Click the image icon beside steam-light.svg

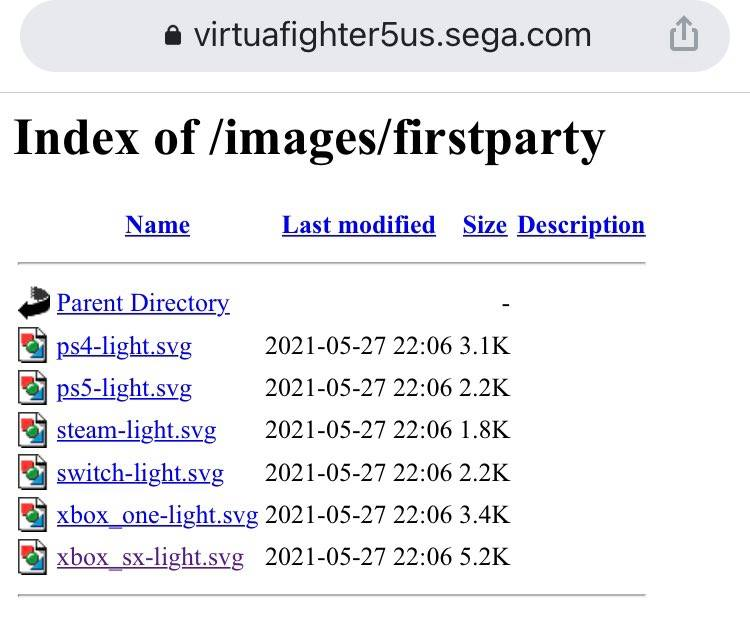33,431
